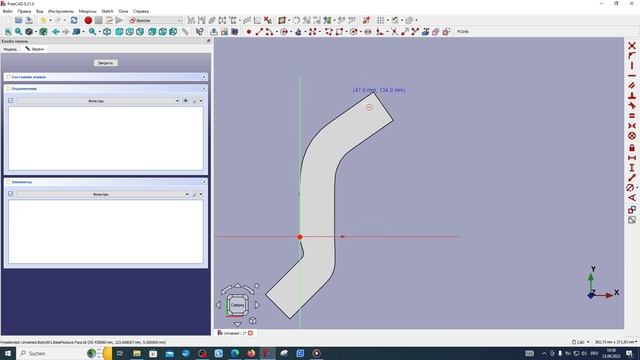The image size is (640, 360).
Task: Collapse the sketch state section
Action: [x=204, y=77]
